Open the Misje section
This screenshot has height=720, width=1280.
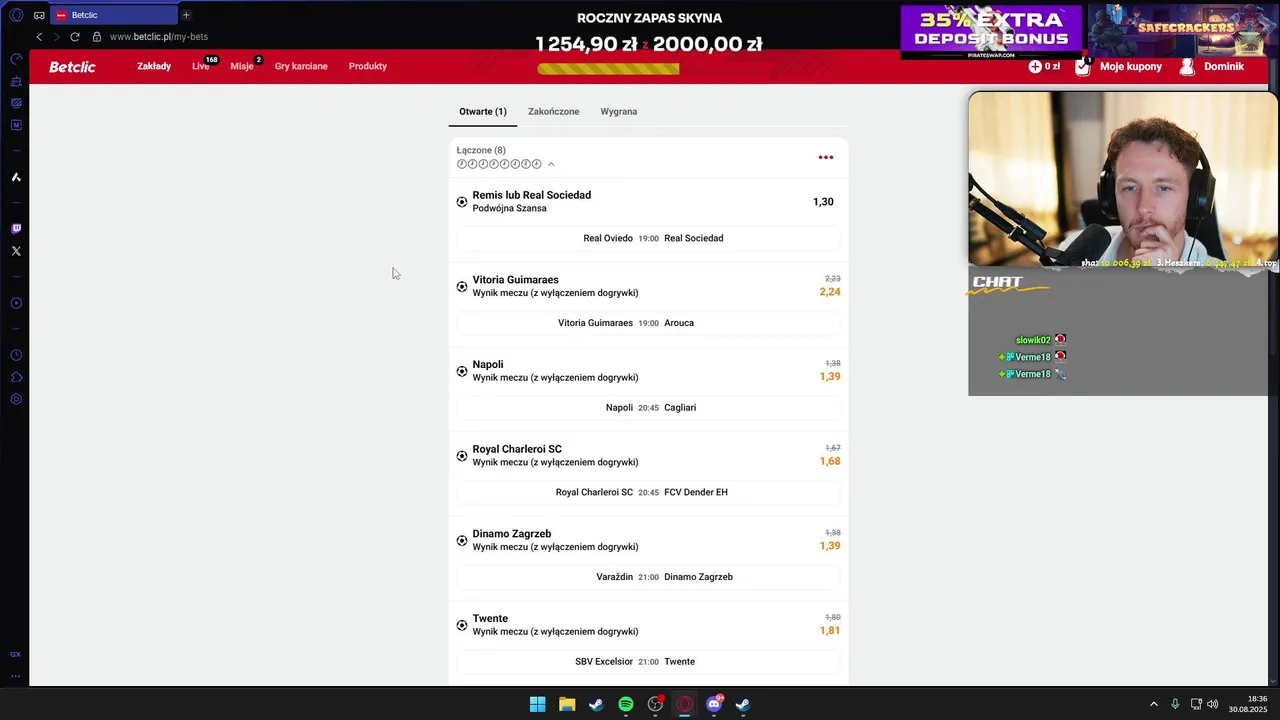pyautogui.click(x=242, y=66)
